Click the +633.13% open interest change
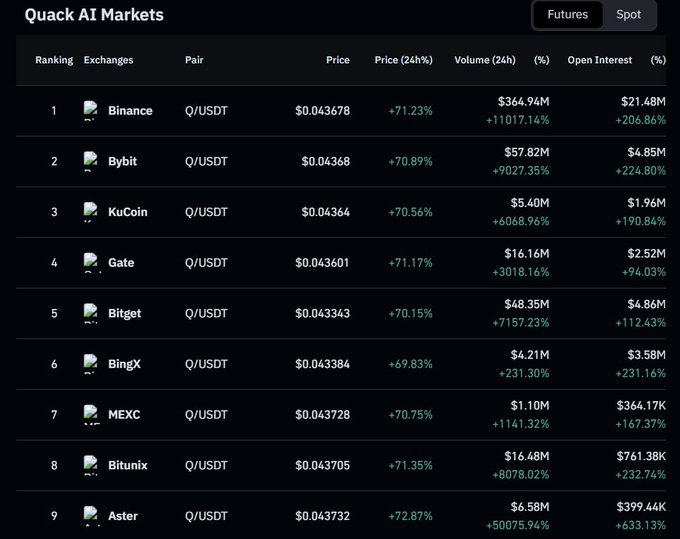Viewport: 680px width, 539px height. coord(641,526)
